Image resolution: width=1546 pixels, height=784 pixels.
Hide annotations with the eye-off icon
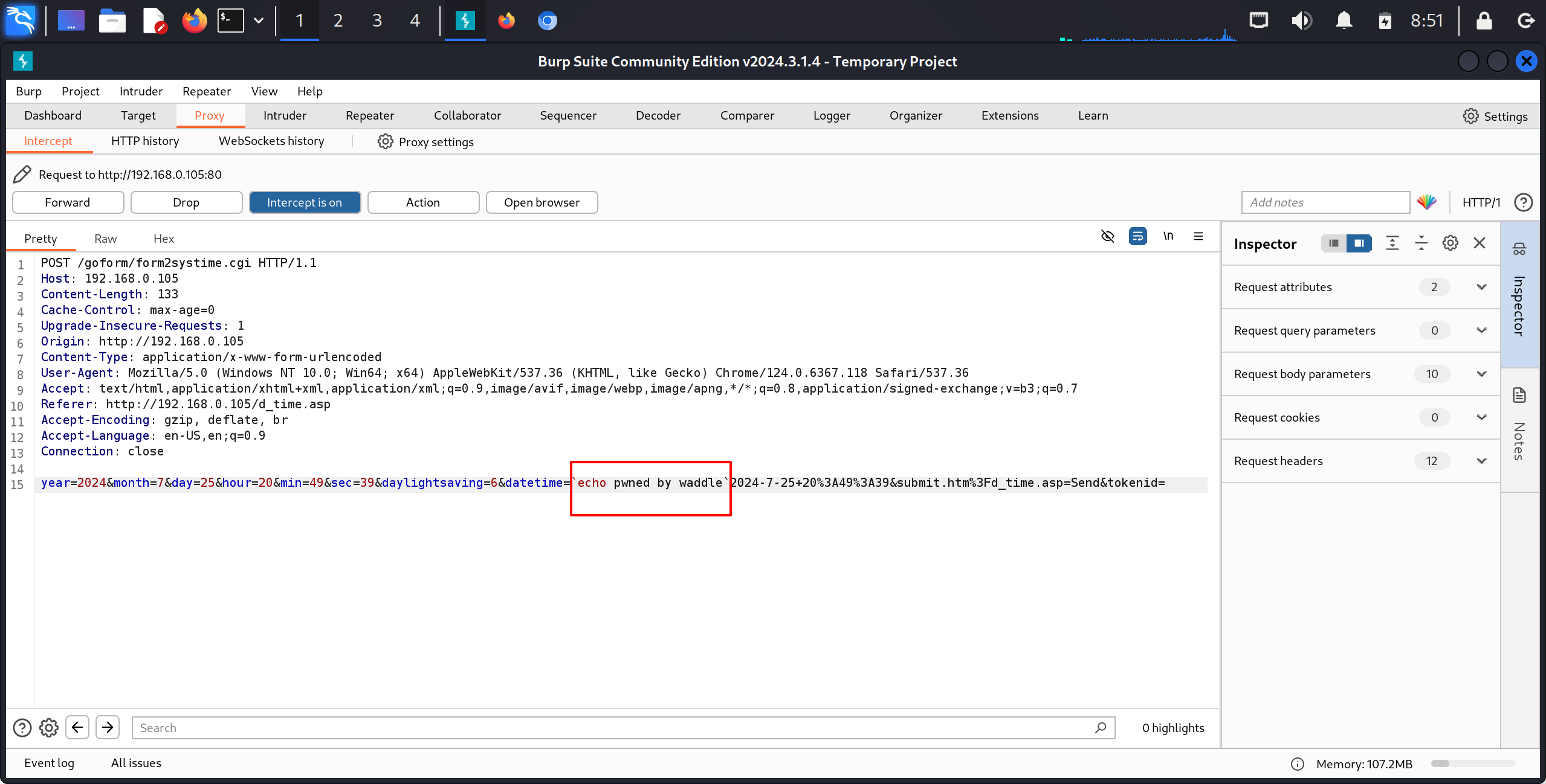point(1107,238)
